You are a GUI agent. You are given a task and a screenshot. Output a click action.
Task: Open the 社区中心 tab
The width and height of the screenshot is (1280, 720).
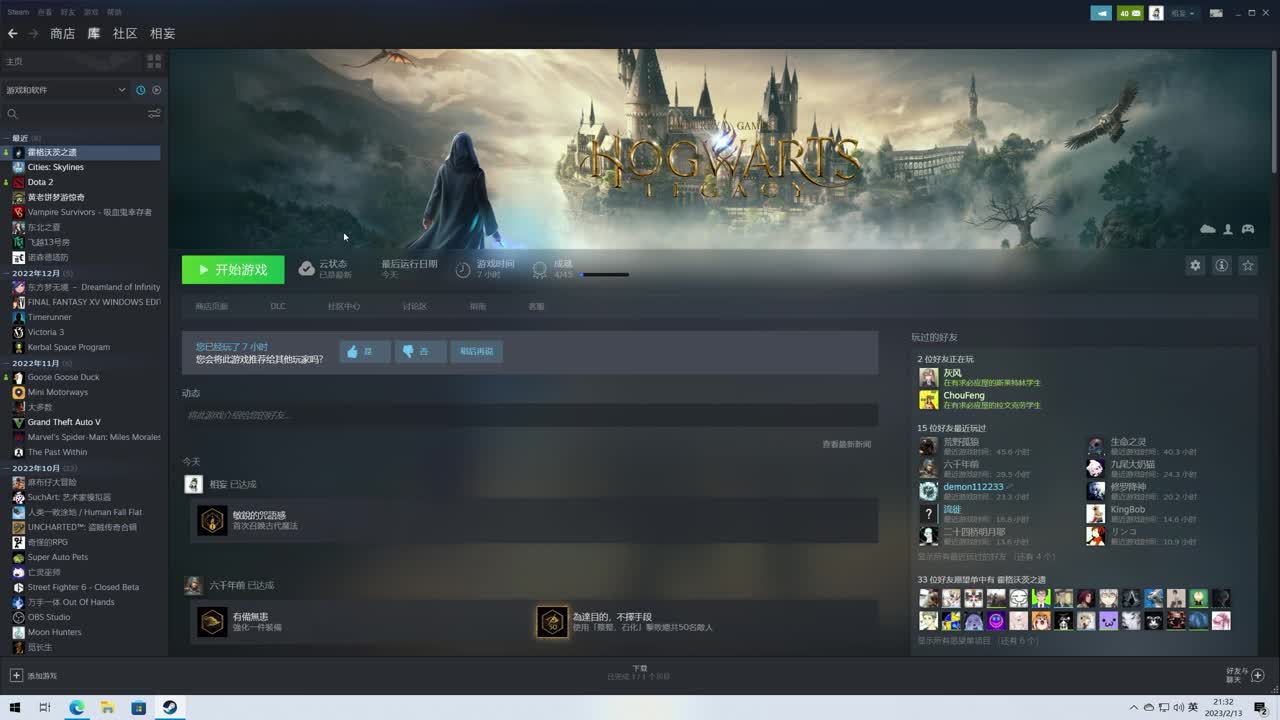coord(343,306)
